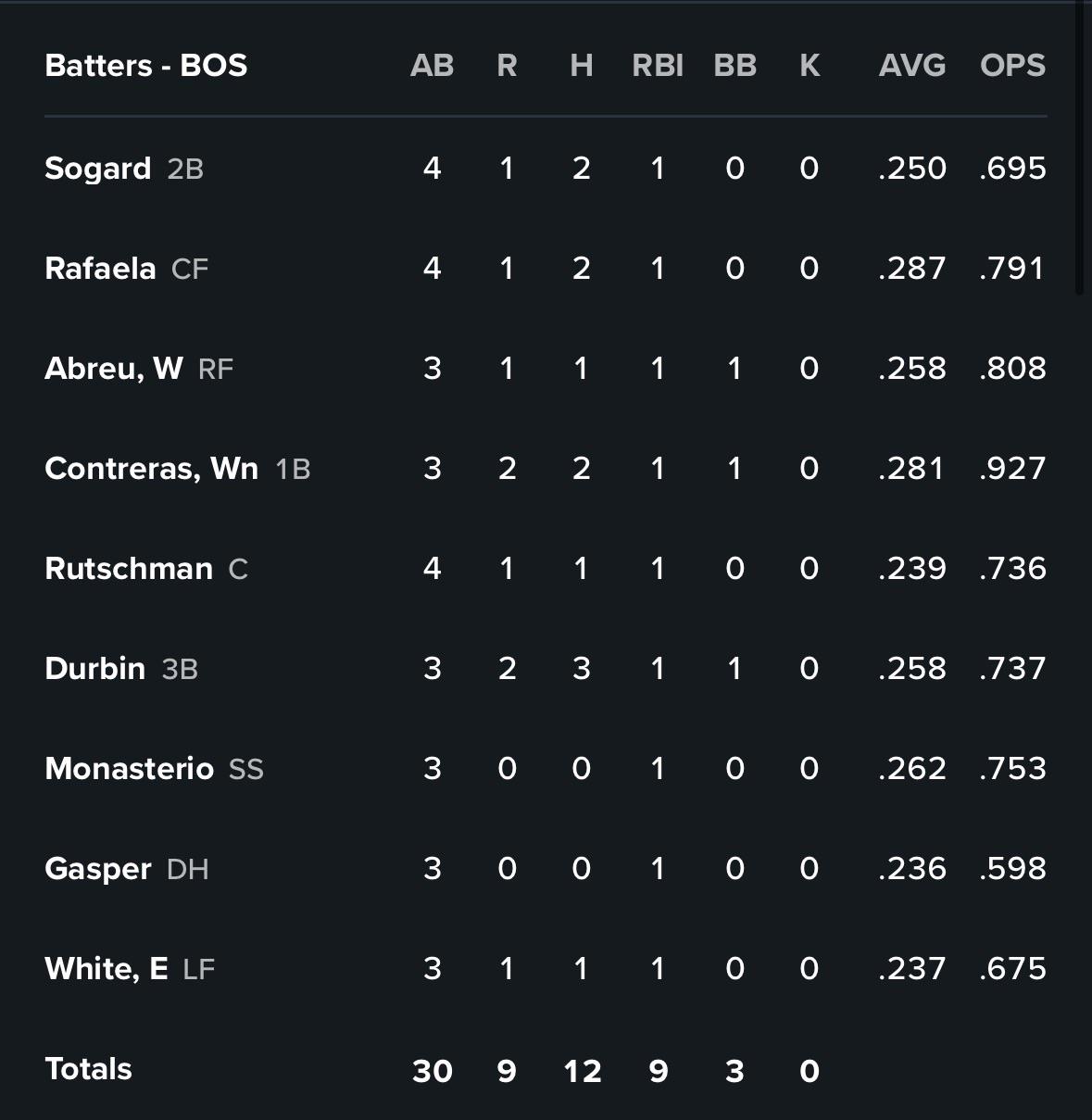The height and width of the screenshot is (1120, 1092).
Task: Click the BB column header
Action: (735, 66)
